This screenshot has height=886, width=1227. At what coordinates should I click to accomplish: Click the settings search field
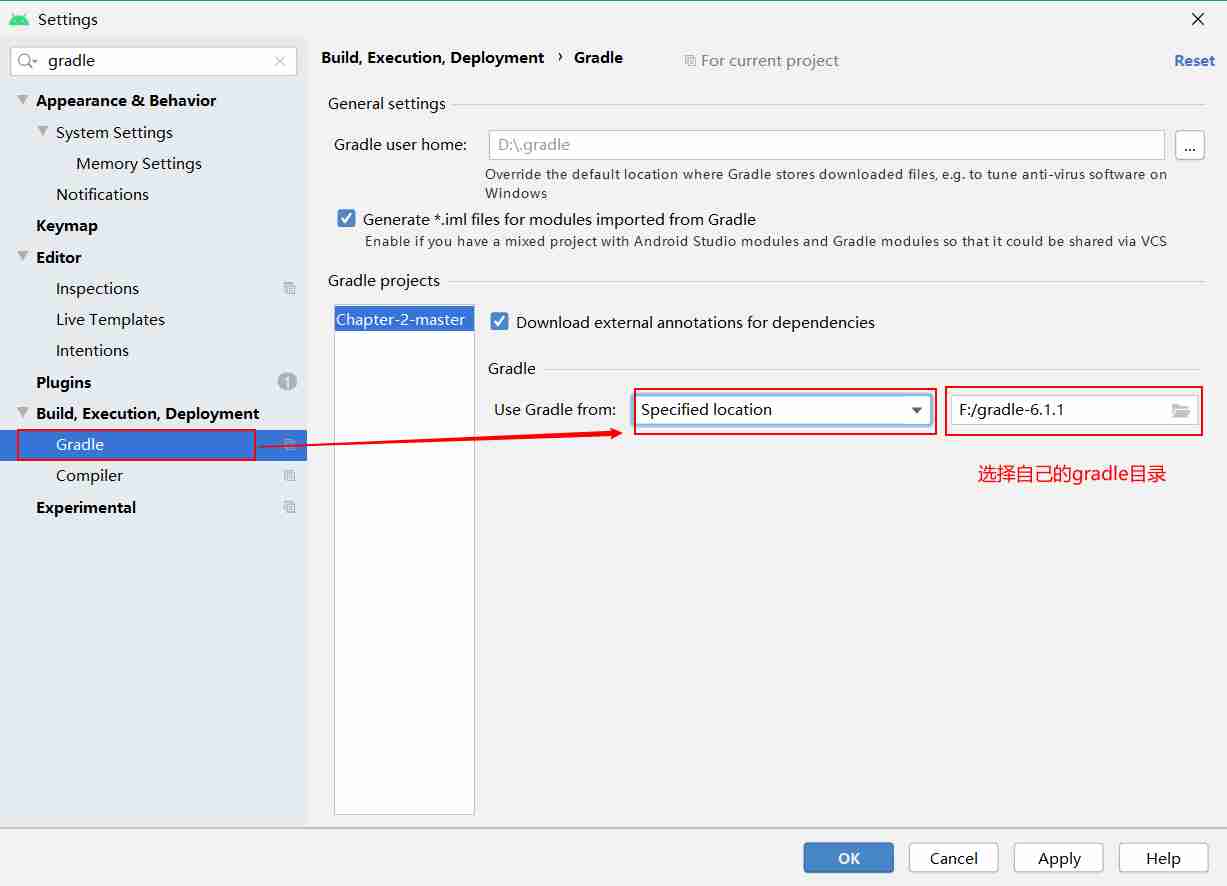[x=154, y=61]
